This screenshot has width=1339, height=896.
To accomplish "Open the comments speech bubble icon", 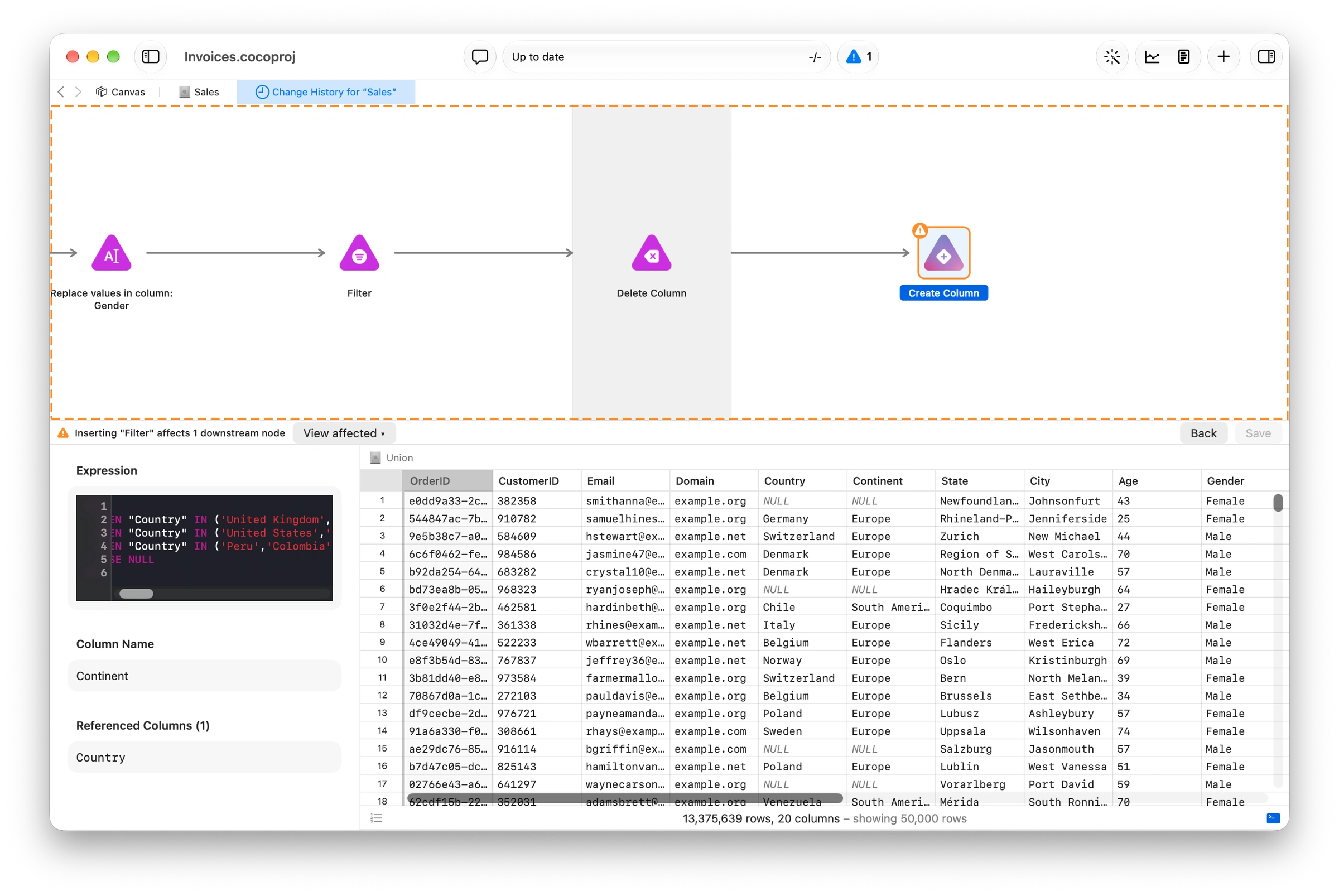I will [x=479, y=56].
